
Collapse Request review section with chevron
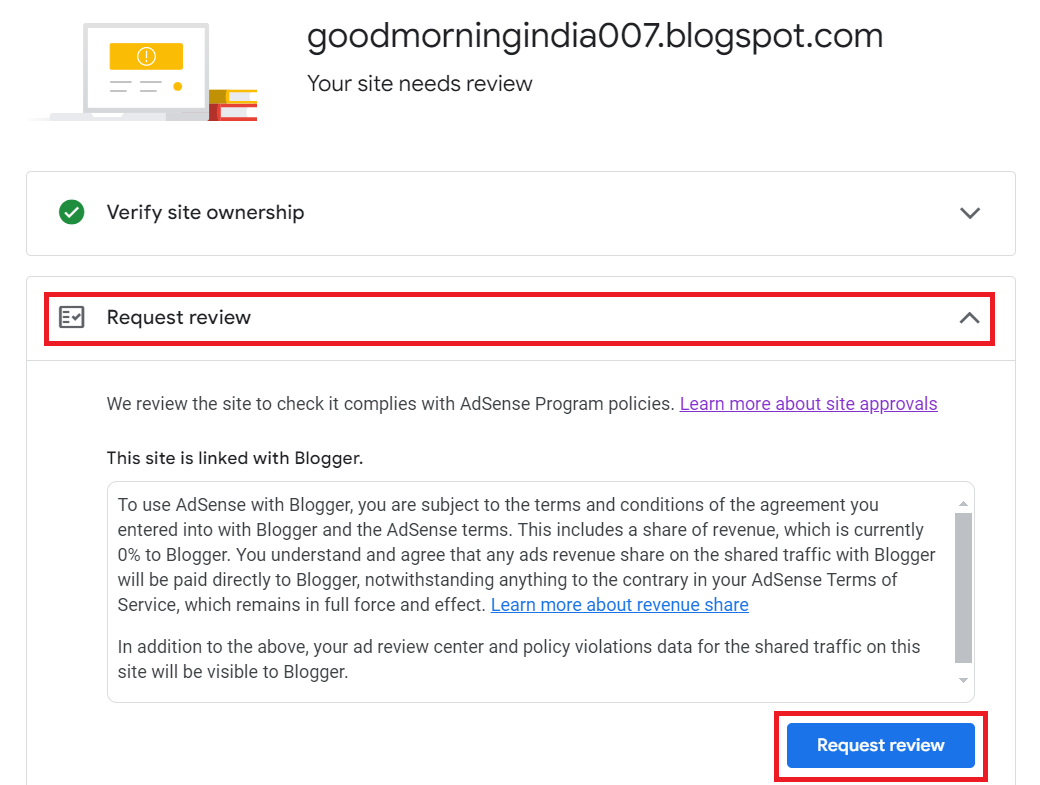[970, 318]
